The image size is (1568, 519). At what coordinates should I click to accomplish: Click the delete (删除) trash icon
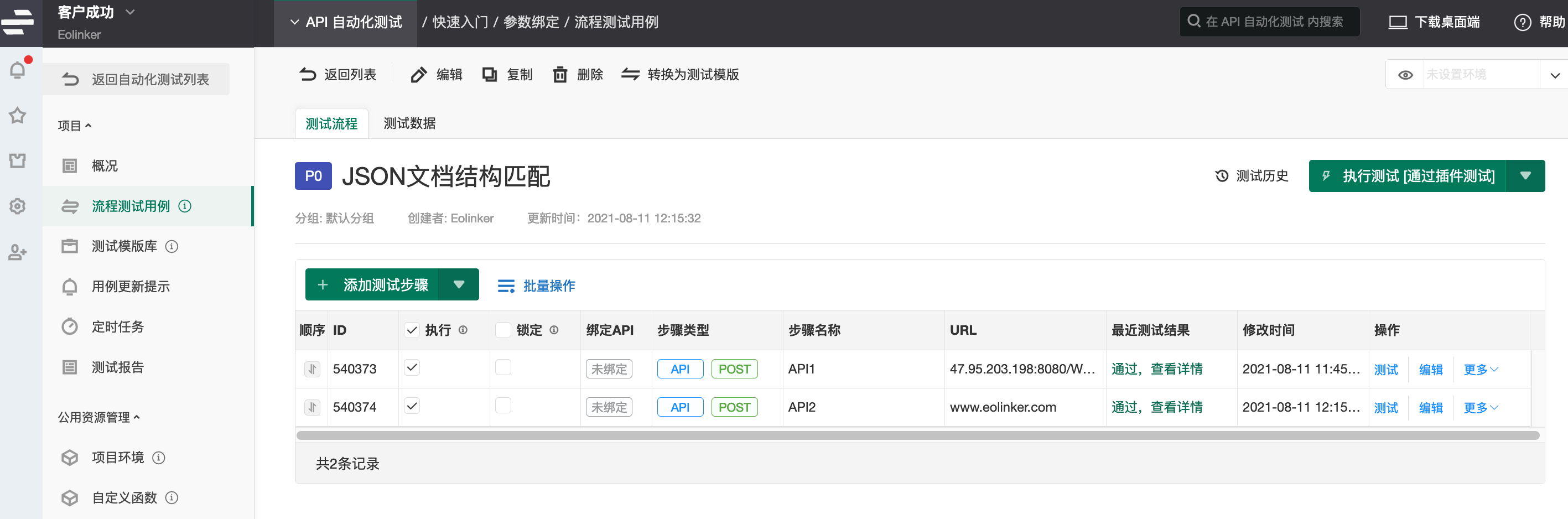point(559,75)
